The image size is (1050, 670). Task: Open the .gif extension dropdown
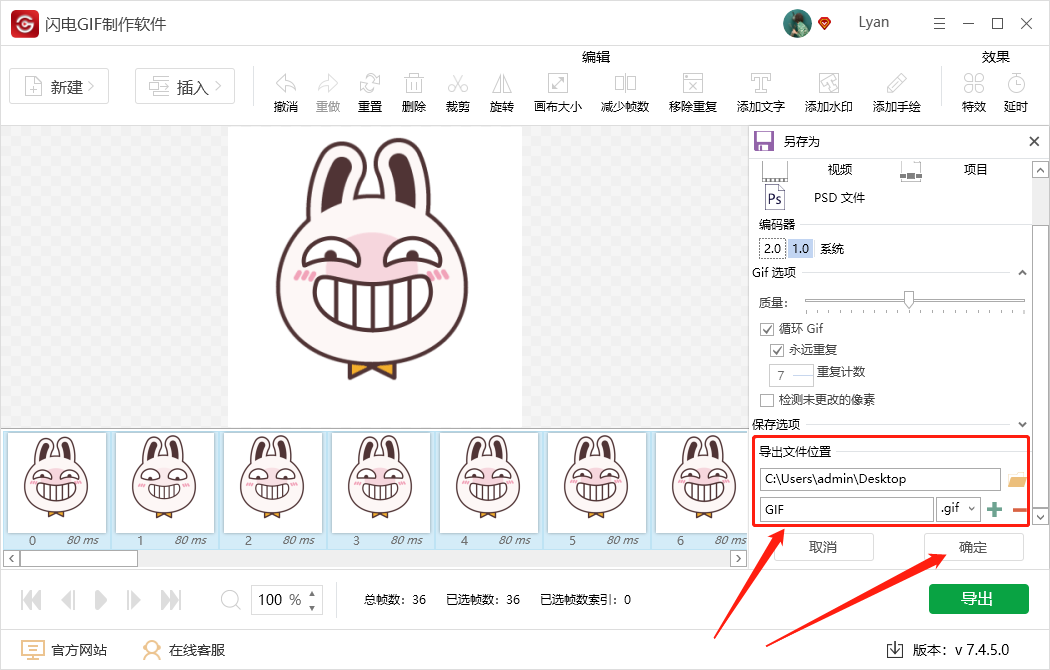(x=958, y=509)
